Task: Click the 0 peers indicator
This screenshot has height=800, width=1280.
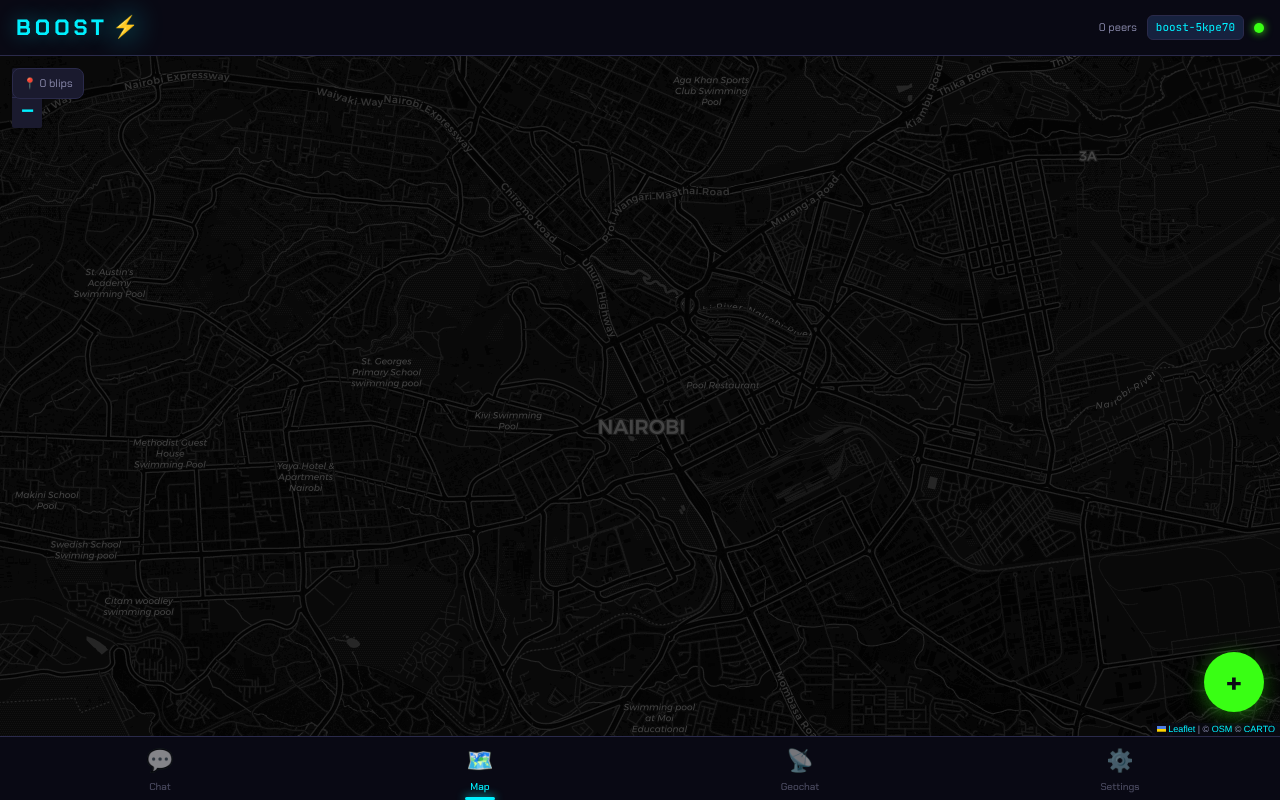Action: tap(1117, 27)
